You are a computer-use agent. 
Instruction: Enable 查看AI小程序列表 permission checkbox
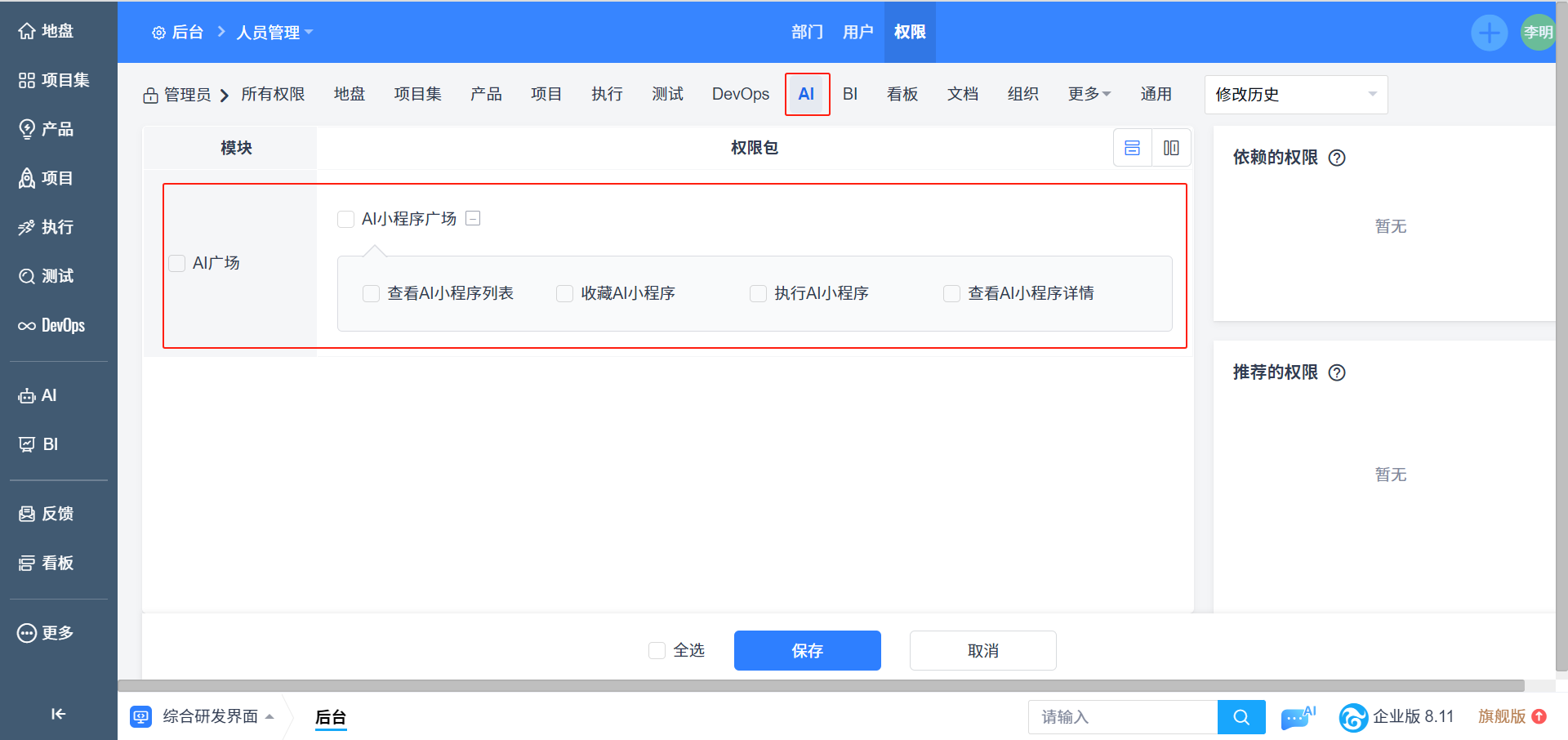372,293
